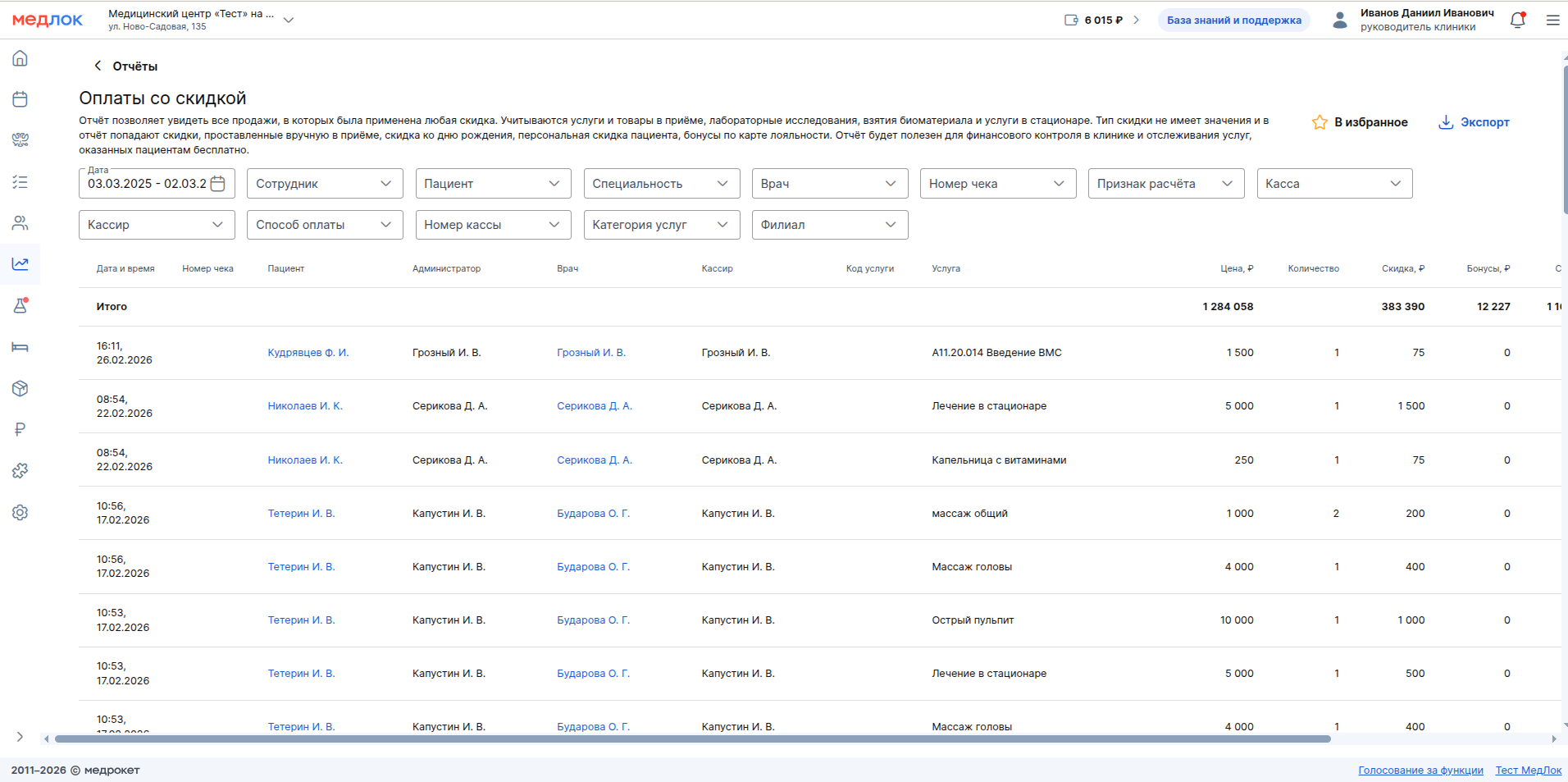Image resolution: width=1568 pixels, height=782 pixels.
Task: Open the laboratory flask icon
Action: [x=21, y=306]
